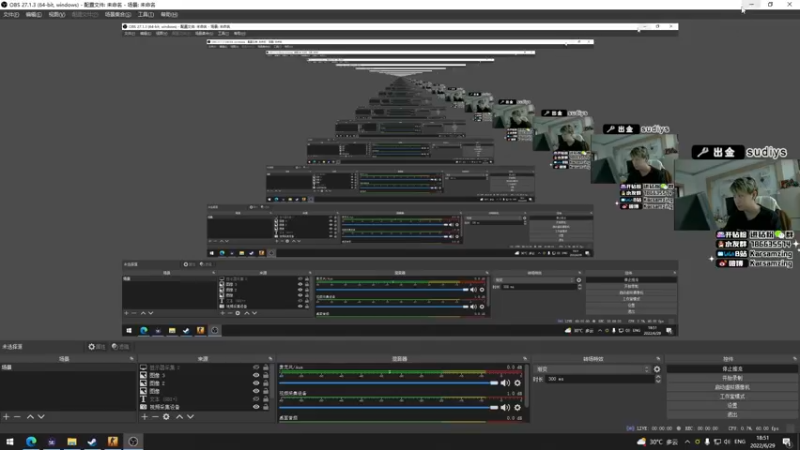The image size is (800, 450).
Task: Click the 退出 exit button
Action: tap(732, 414)
